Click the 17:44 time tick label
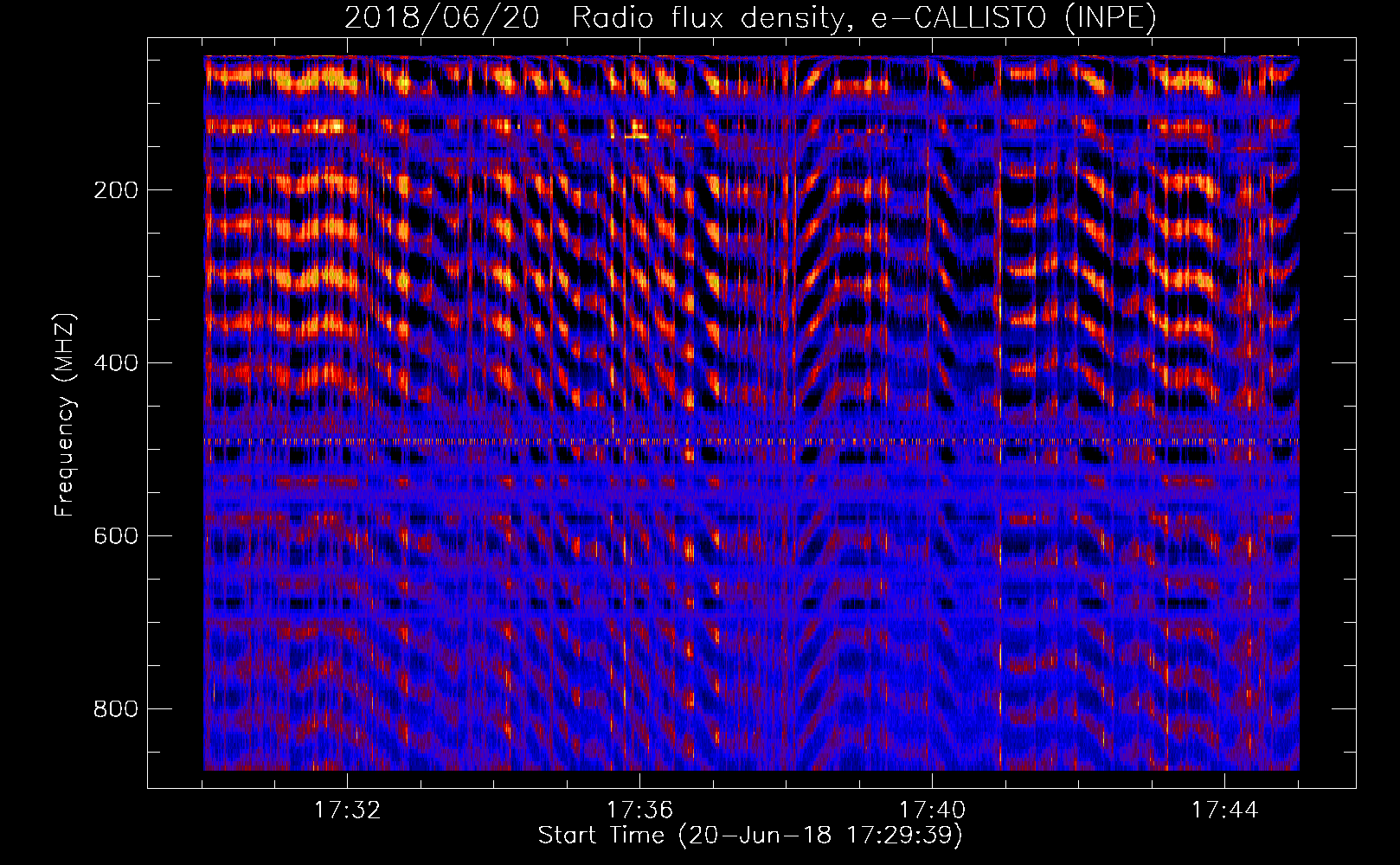The image size is (1400, 865). tap(1224, 811)
